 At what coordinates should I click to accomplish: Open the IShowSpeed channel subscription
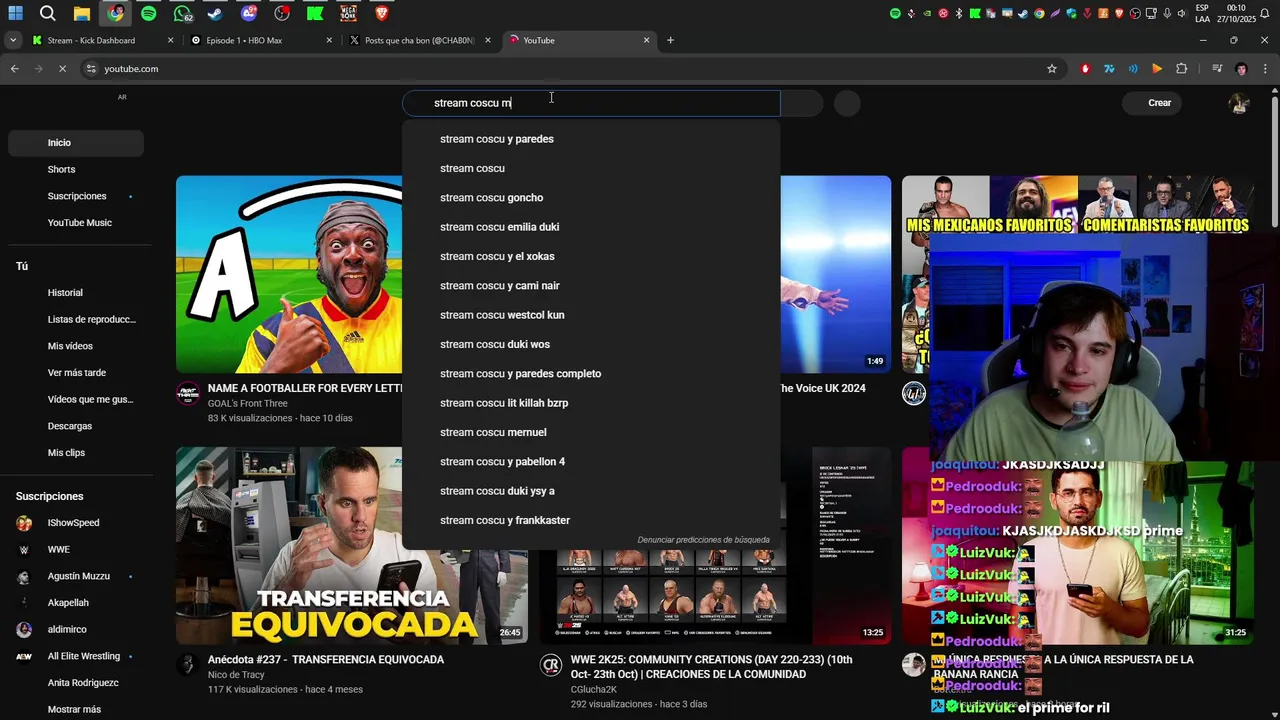point(76,523)
